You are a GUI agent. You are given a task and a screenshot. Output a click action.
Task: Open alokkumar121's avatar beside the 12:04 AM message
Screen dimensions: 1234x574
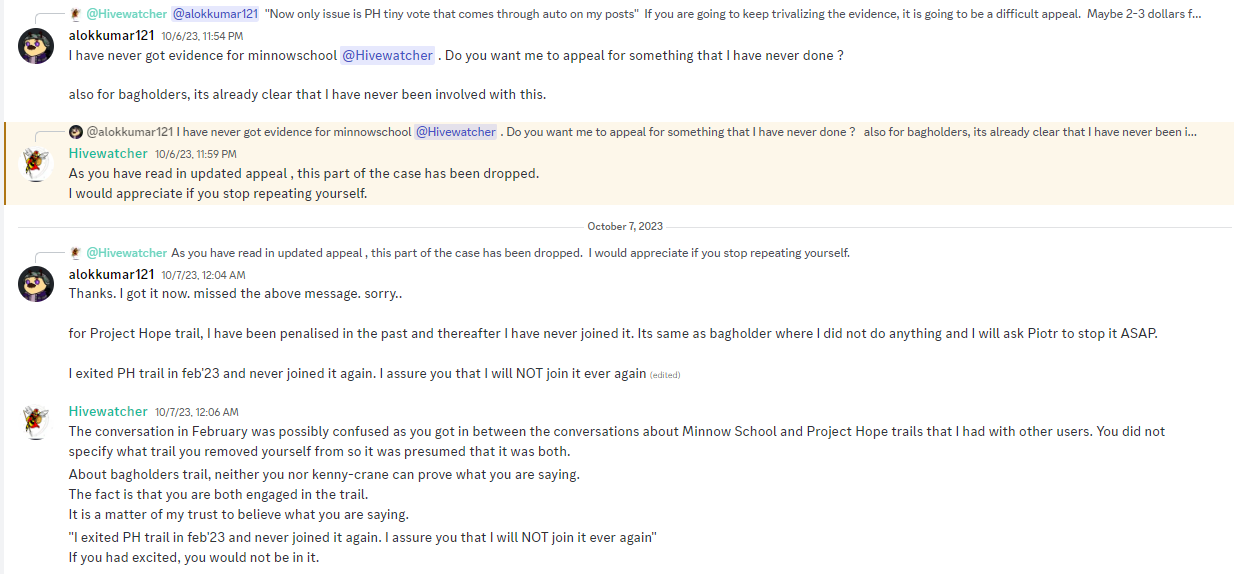click(36, 284)
